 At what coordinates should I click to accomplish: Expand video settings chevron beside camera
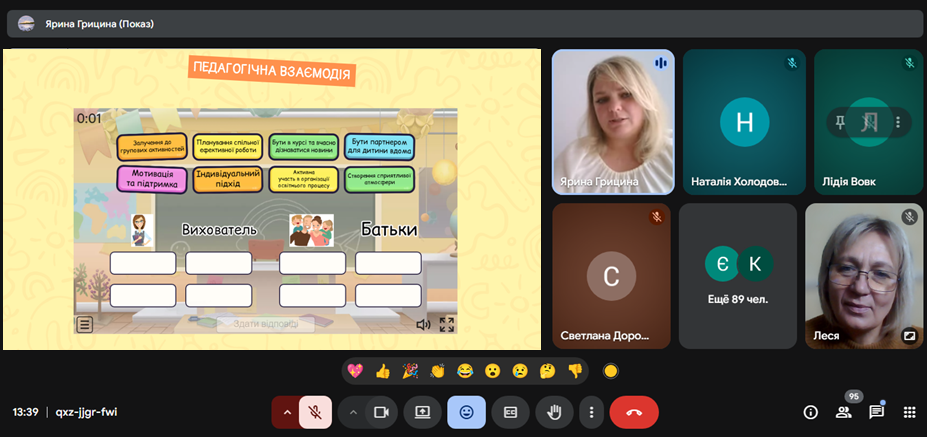pos(353,412)
